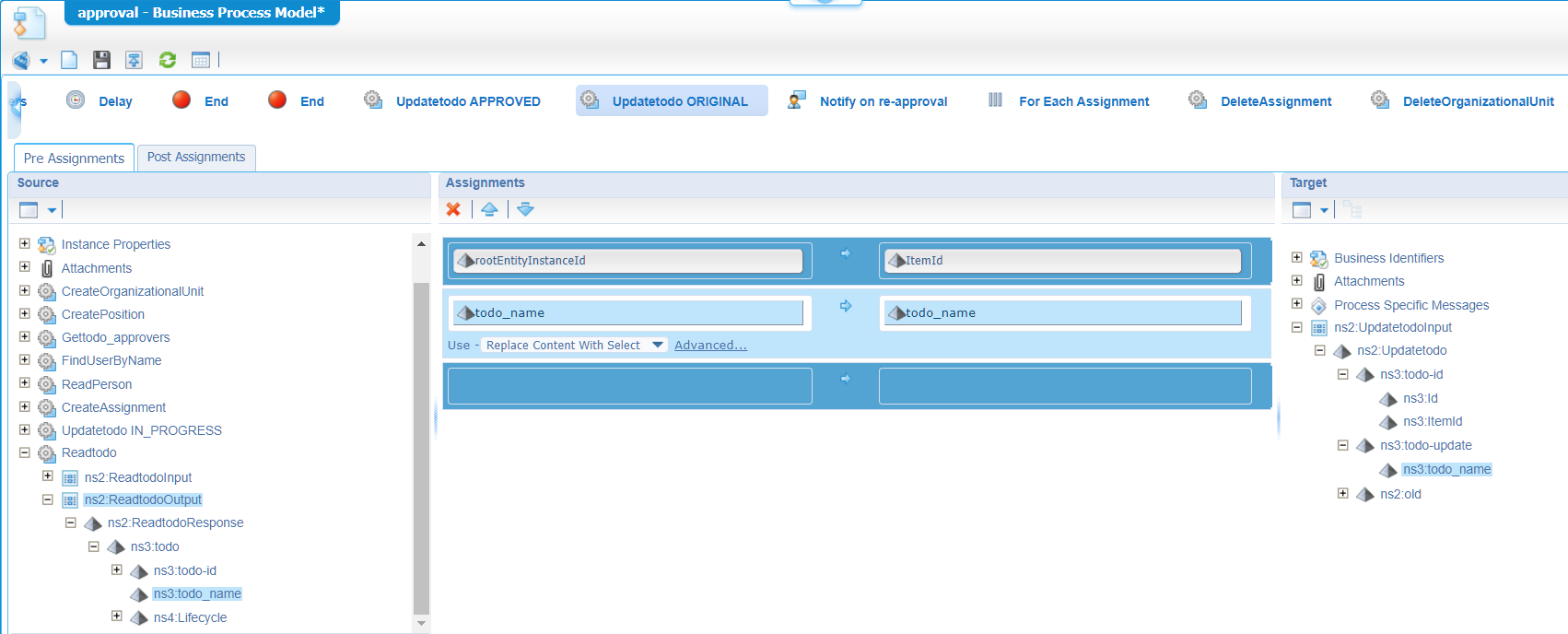Viewport: 1568px width, 634px height.
Task: Expand the ns4:Lifecycle node
Action: coord(117,616)
